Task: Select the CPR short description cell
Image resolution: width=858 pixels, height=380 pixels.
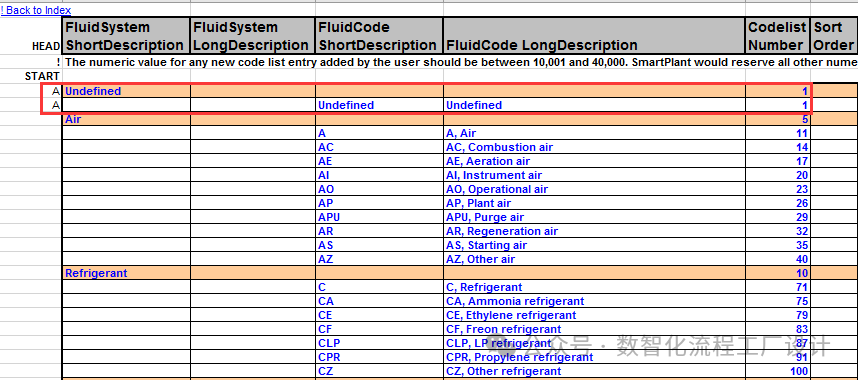Action: point(379,357)
